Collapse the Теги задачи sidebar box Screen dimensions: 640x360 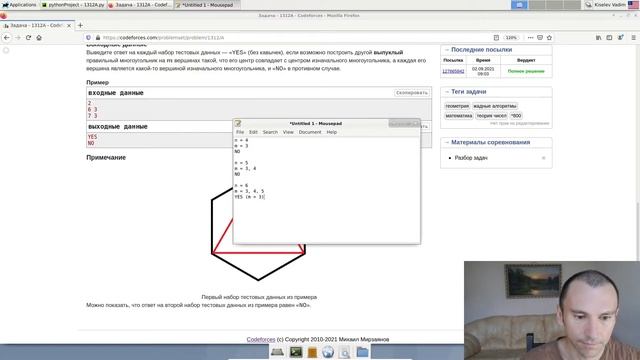(447, 92)
